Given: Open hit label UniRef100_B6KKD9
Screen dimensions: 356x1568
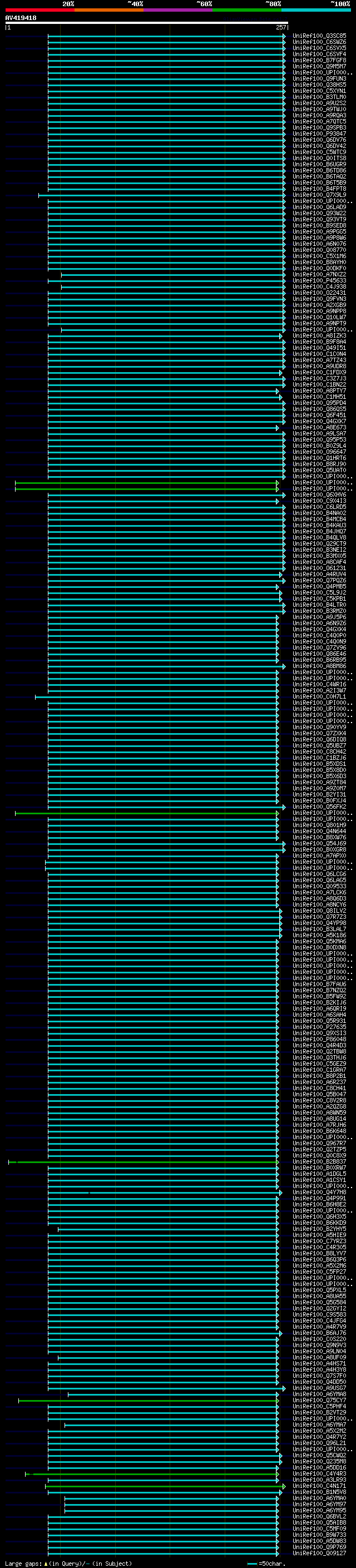Looking at the screenshot, I should [319, 1223].
